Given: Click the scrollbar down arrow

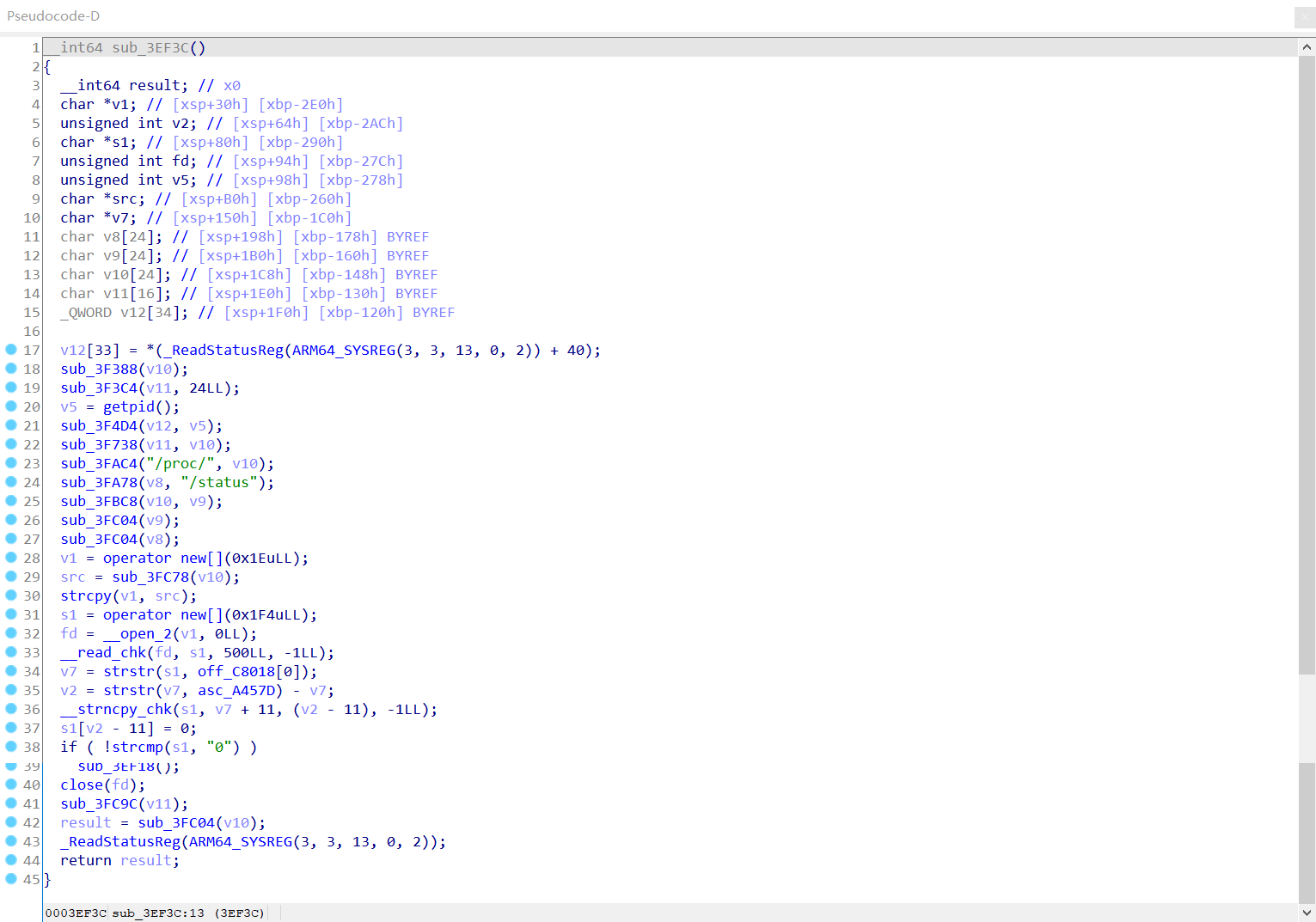Looking at the screenshot, I should [x=1306, y=899].
